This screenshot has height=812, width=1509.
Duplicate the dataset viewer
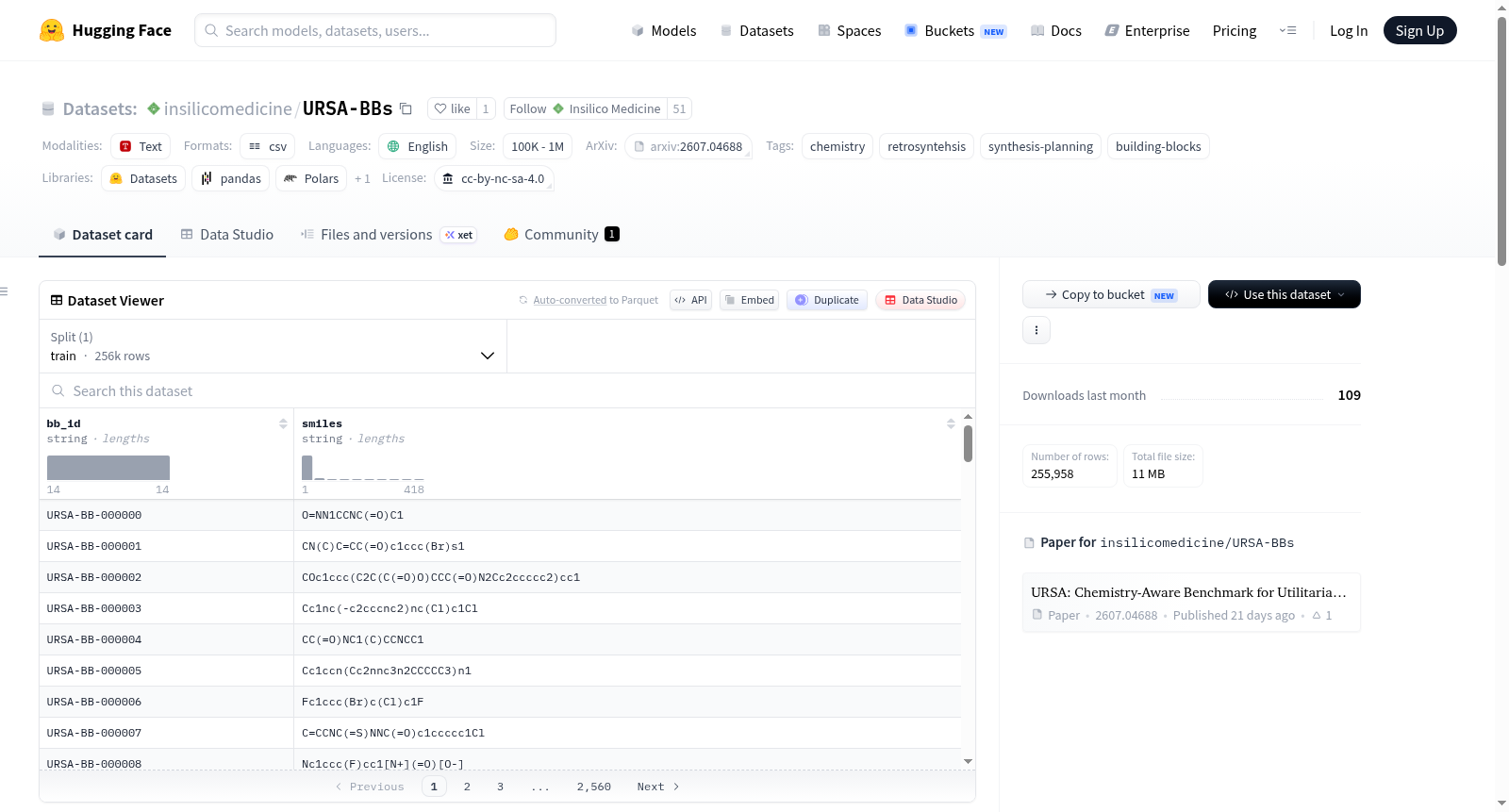tap(827, 300)
